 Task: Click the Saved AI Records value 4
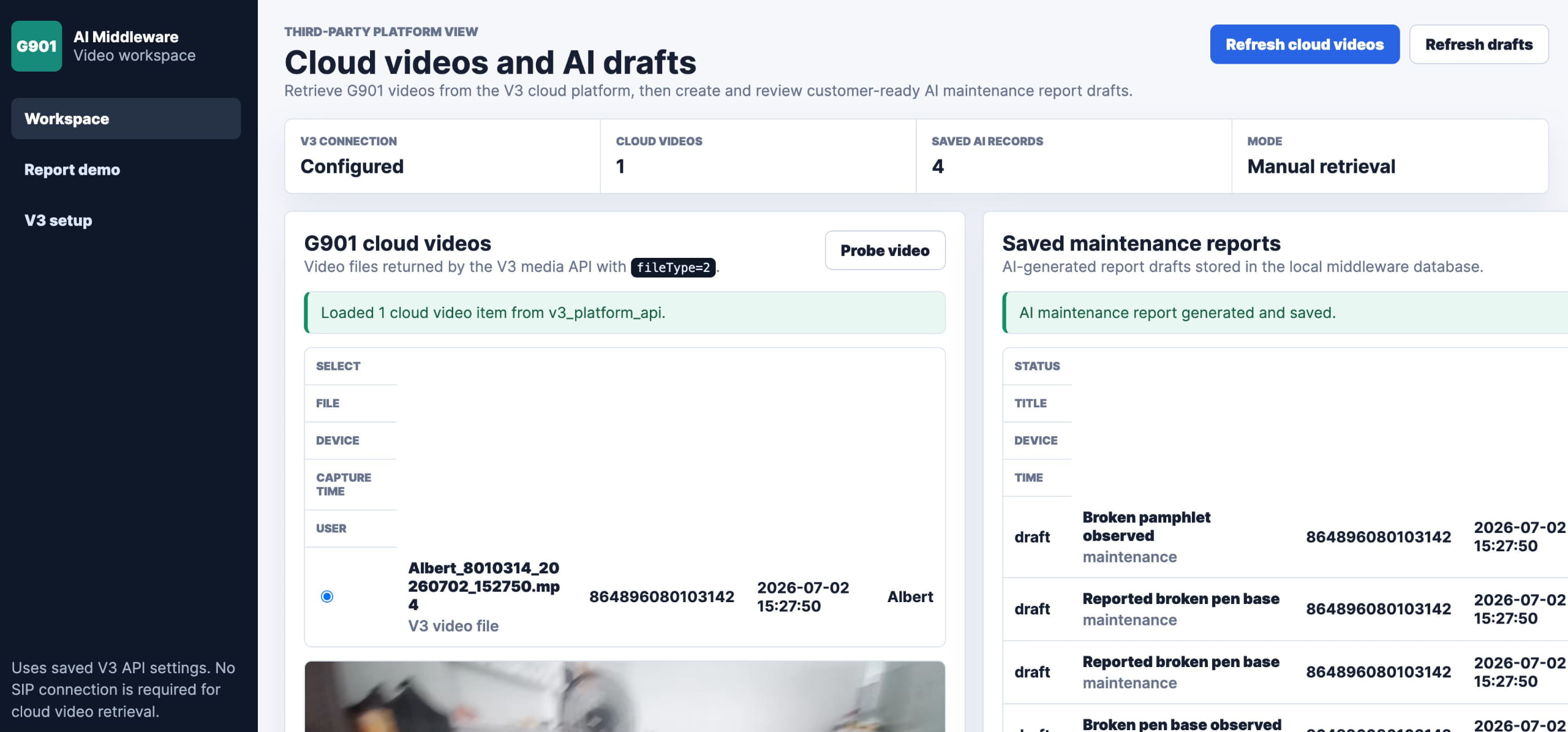tap(938, 167)
